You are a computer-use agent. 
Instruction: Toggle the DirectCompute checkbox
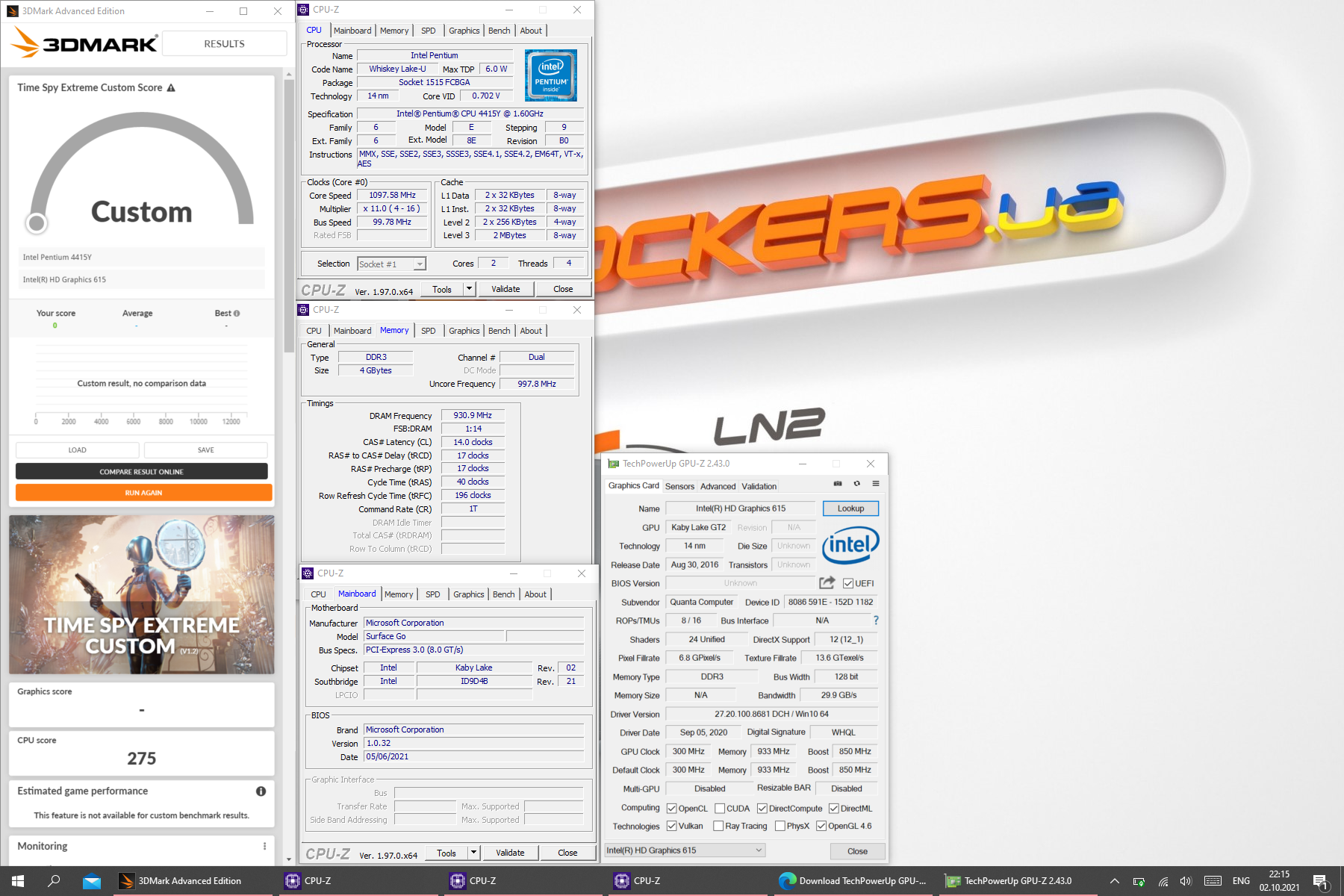click(762, 809)
